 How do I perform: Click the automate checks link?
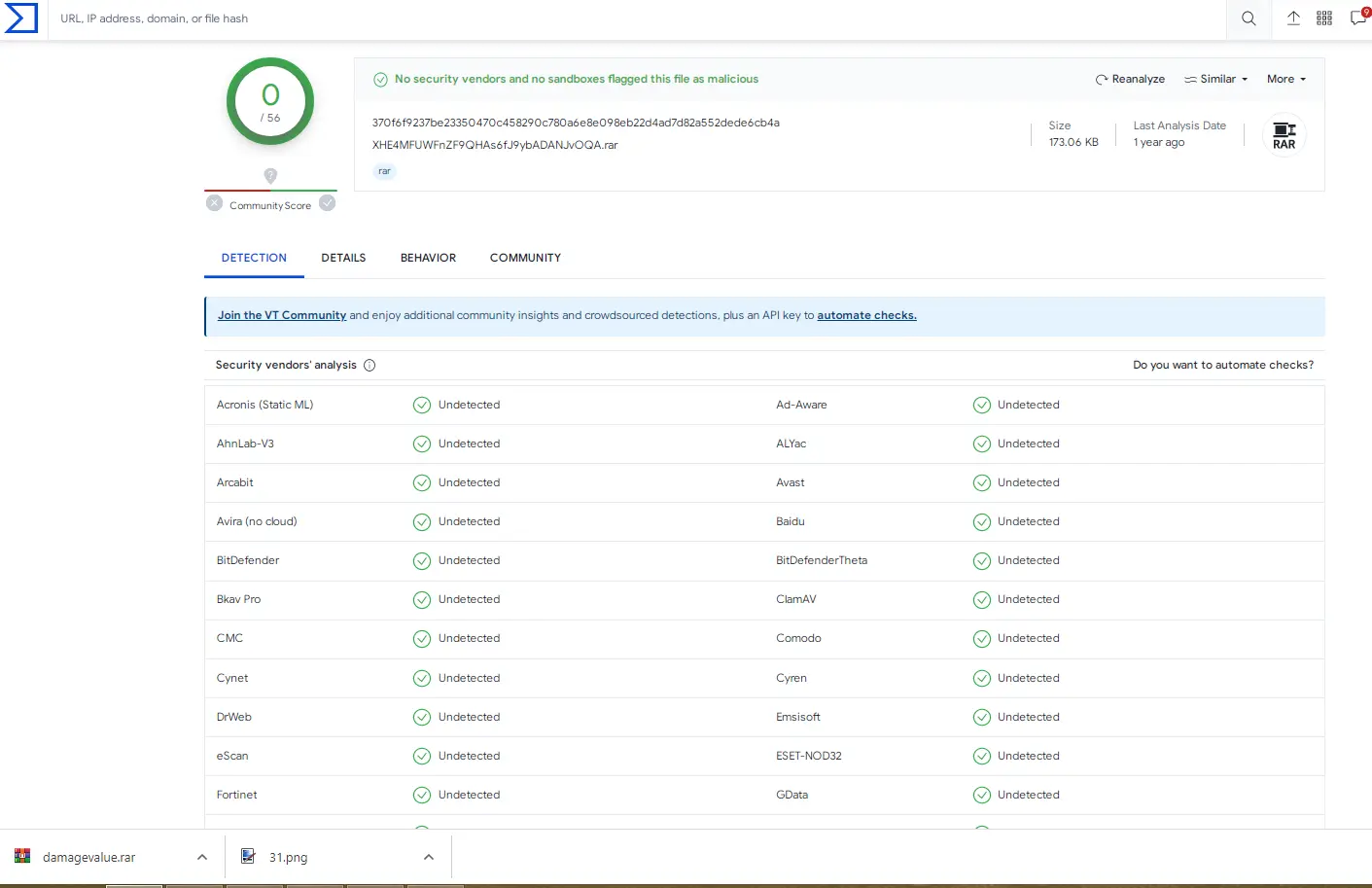(866, 315)
